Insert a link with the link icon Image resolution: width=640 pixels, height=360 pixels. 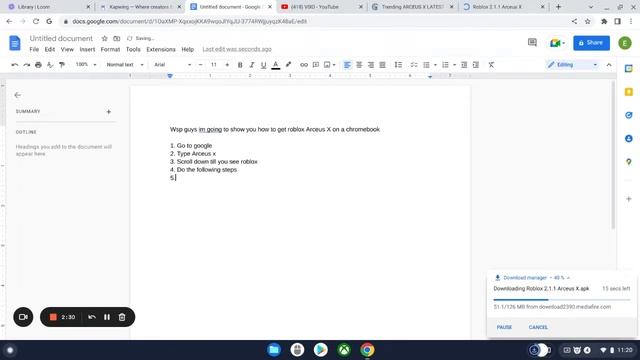pyautogui.click(x=304, y=65)
